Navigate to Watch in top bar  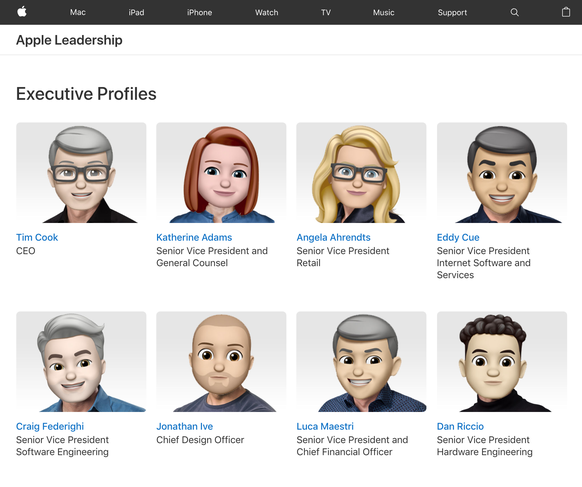pos(266,12)
